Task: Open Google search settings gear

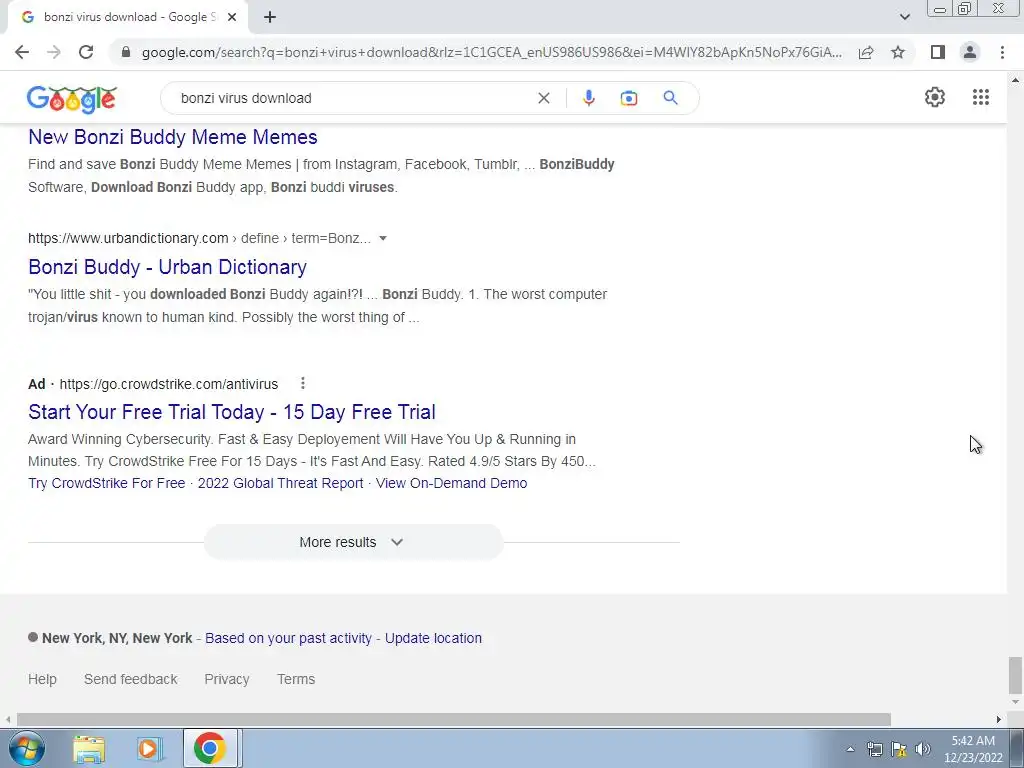Action: [x=935, y=97]
